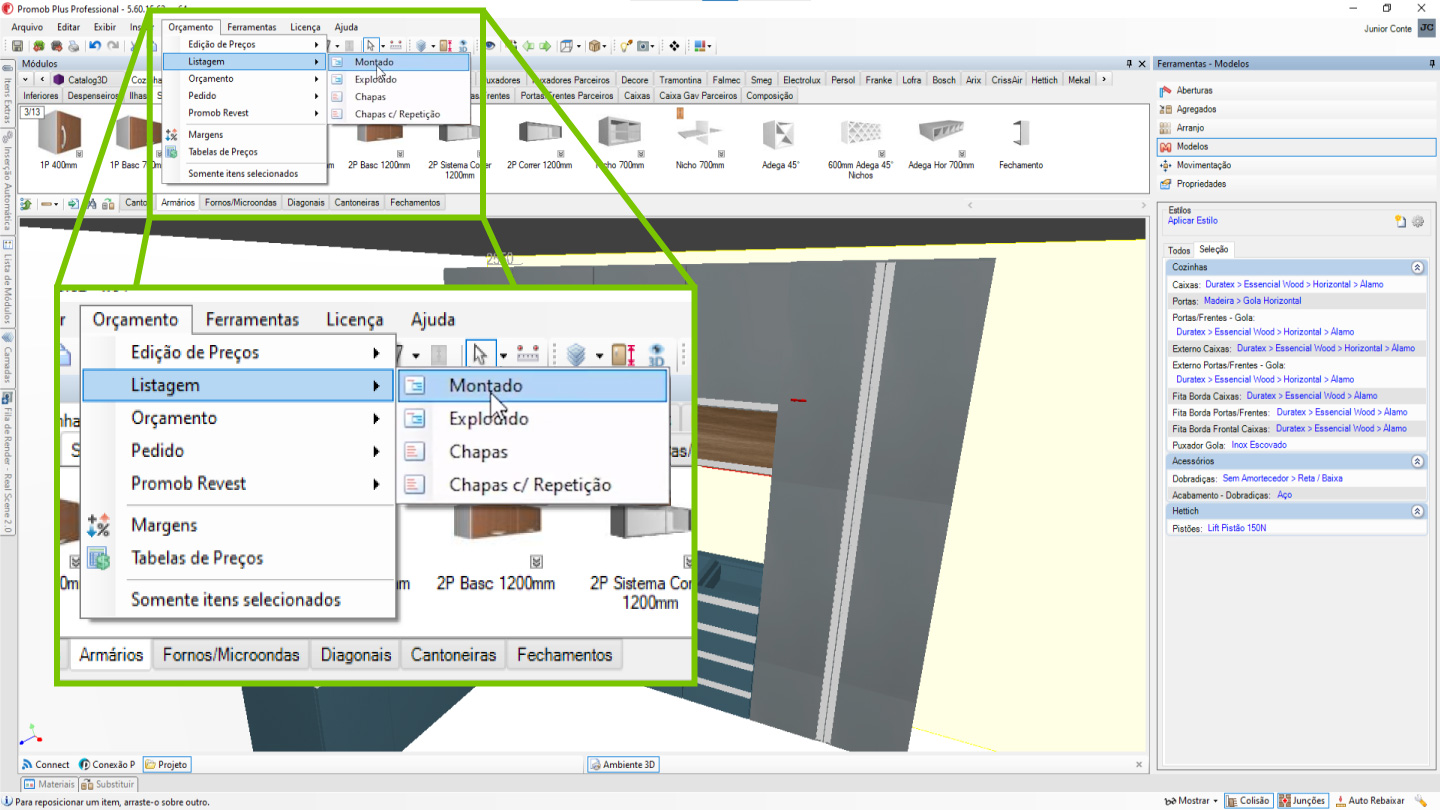Choose Explodido from the Listagem submenu
The height and width of the screenshot is (810, 1440).
[x=375, y=80]
